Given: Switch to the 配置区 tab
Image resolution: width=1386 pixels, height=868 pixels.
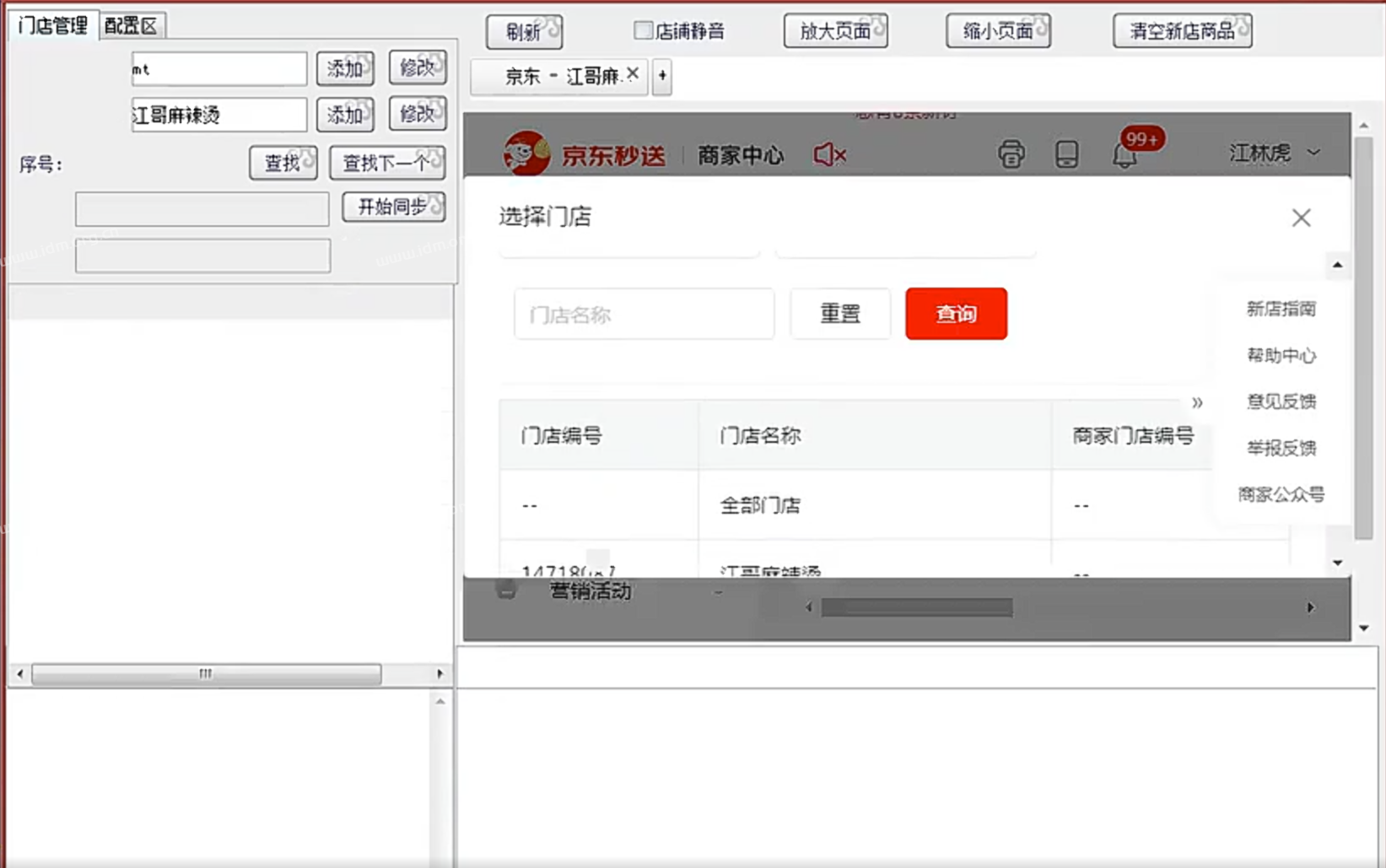Looking at the screenshot, I should 131,25.
